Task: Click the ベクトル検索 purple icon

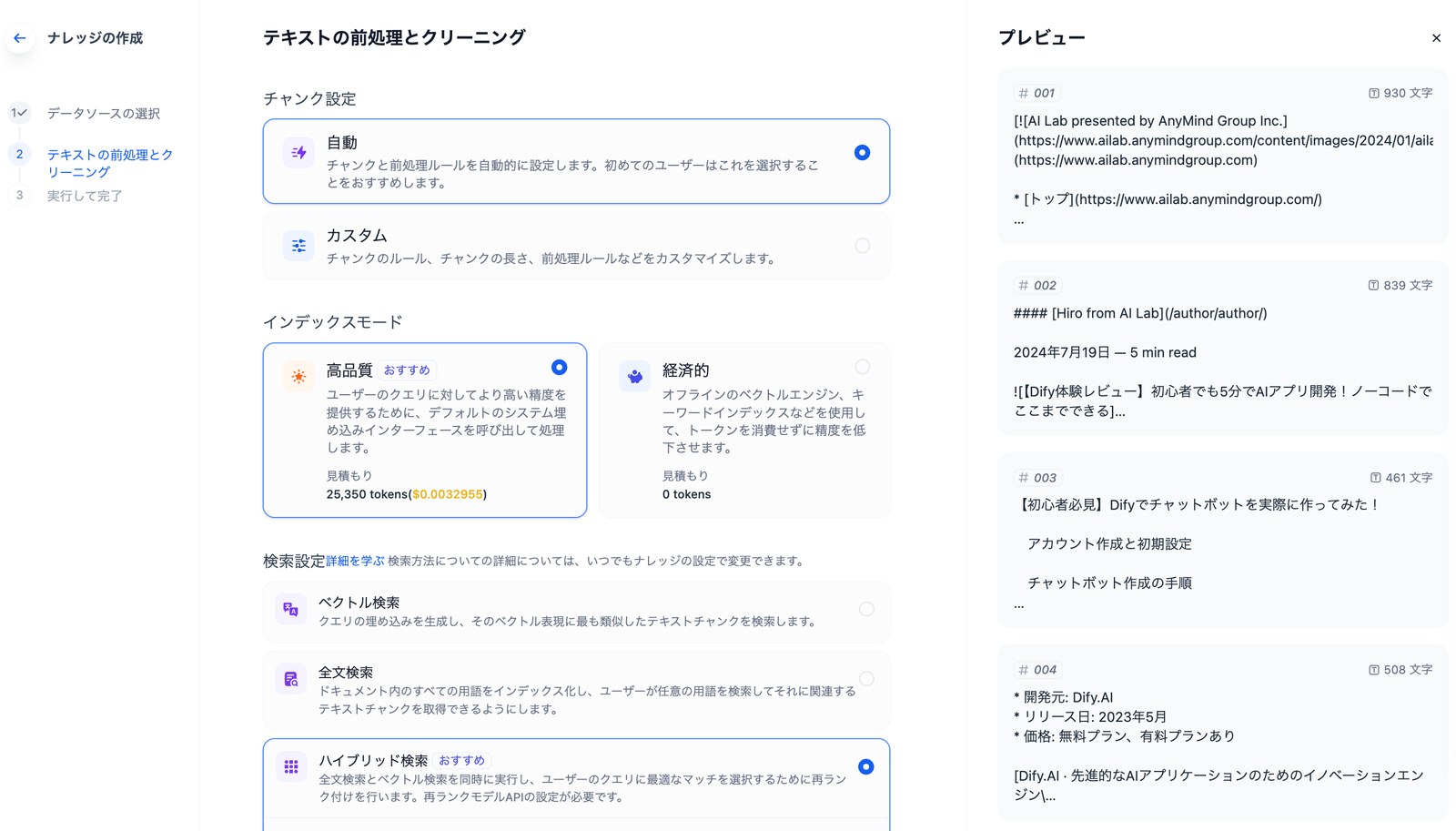Action: click(290, 608)
